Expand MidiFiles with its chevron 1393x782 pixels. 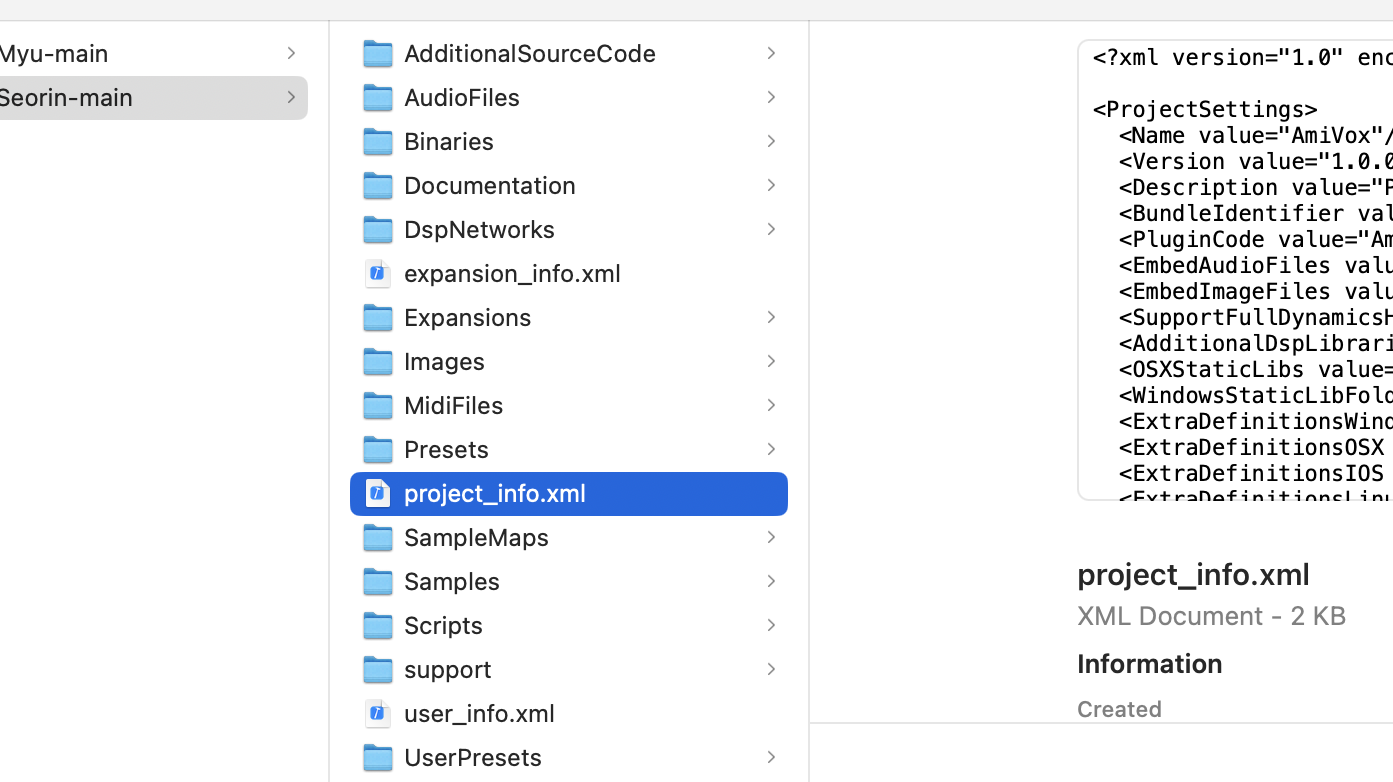pyautogui.click(x=771, y=405)
